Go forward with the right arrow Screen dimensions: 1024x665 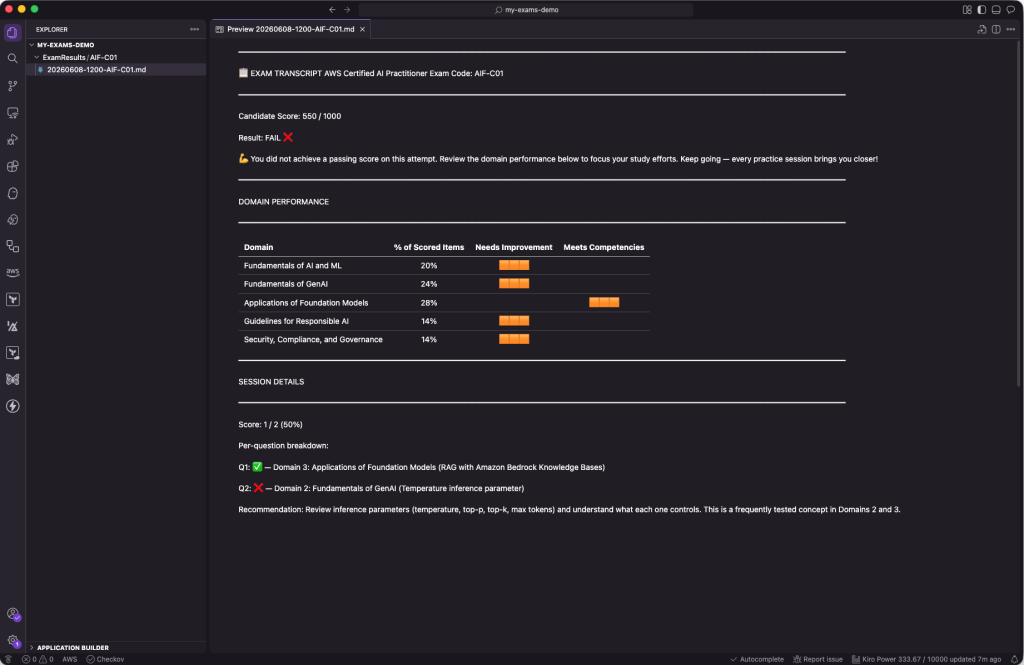347,10
